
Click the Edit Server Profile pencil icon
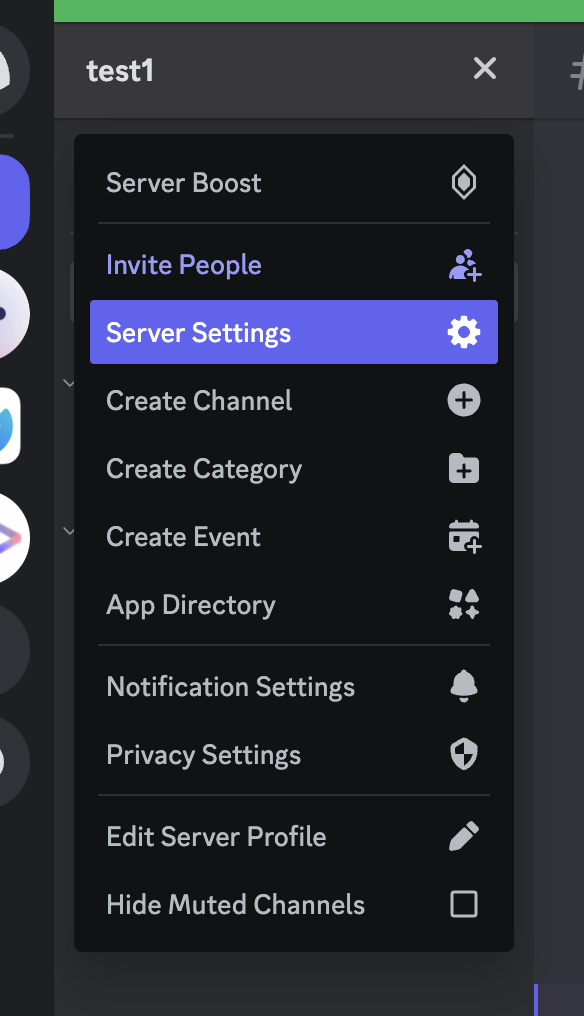click(463, 836)
